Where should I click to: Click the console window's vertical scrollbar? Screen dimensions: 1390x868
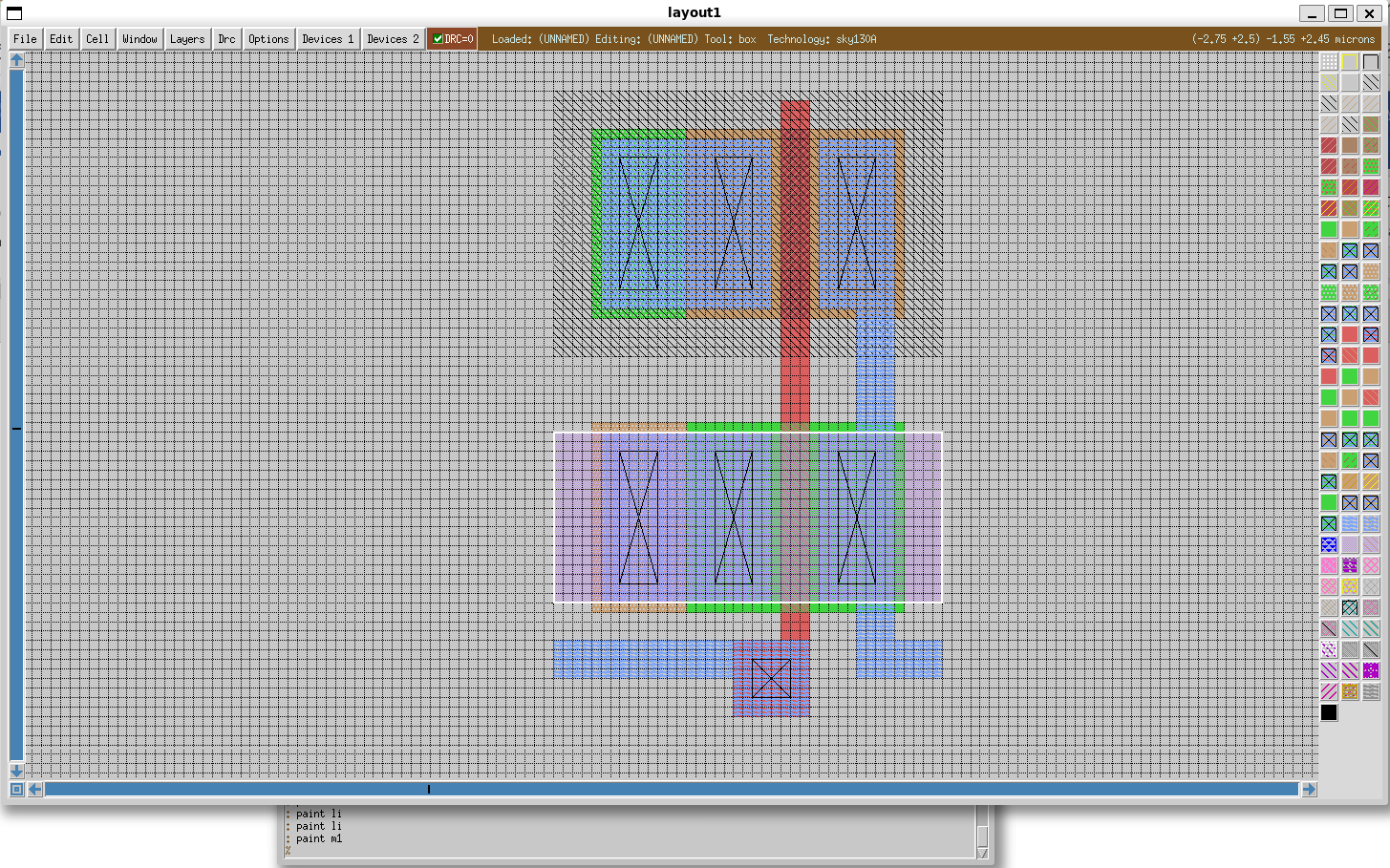pos(982,833)
